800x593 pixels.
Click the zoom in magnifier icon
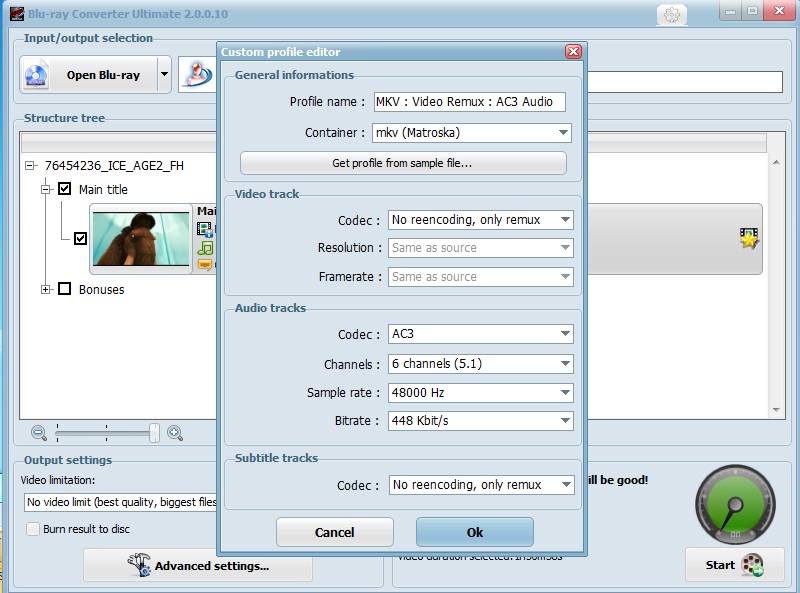[x=175, y=433]
